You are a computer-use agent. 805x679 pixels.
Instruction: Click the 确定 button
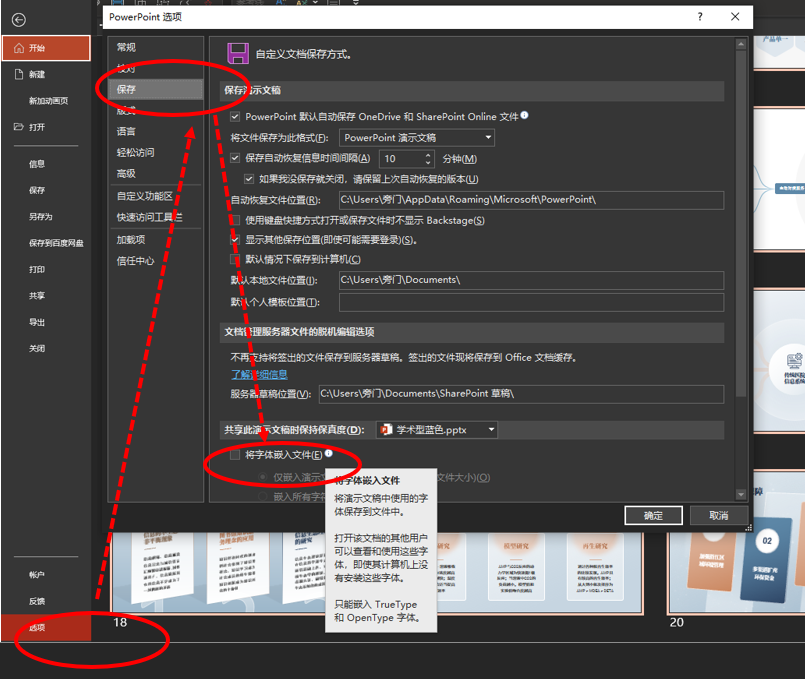pos(653,515)
